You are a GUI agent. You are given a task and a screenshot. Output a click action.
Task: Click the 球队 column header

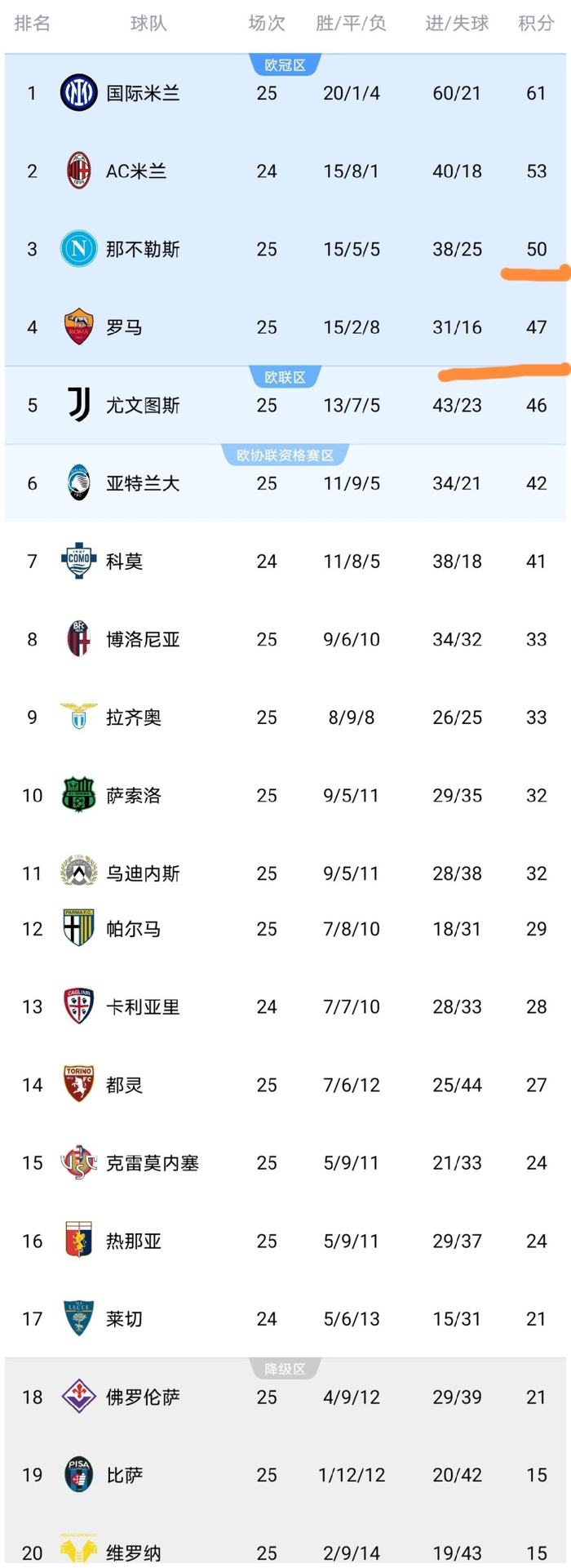[148, 24]
